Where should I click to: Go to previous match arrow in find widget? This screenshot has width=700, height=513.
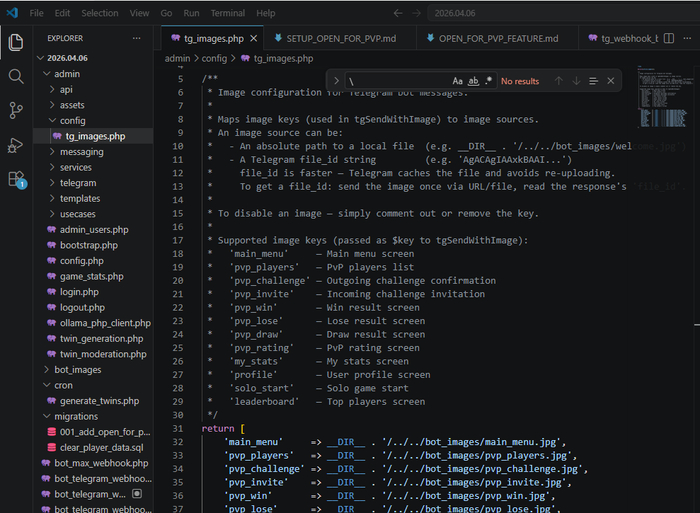[559, 81]
